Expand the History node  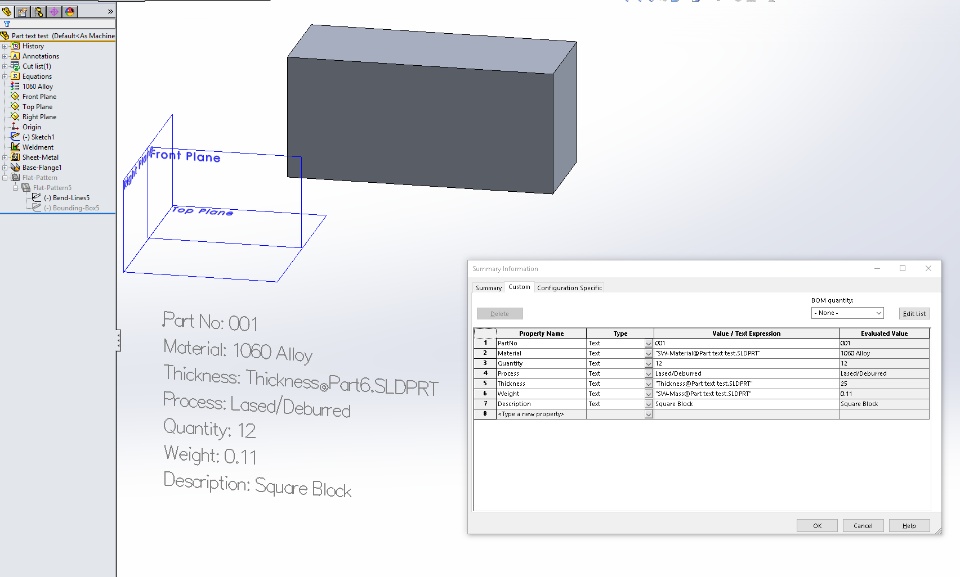5,46
